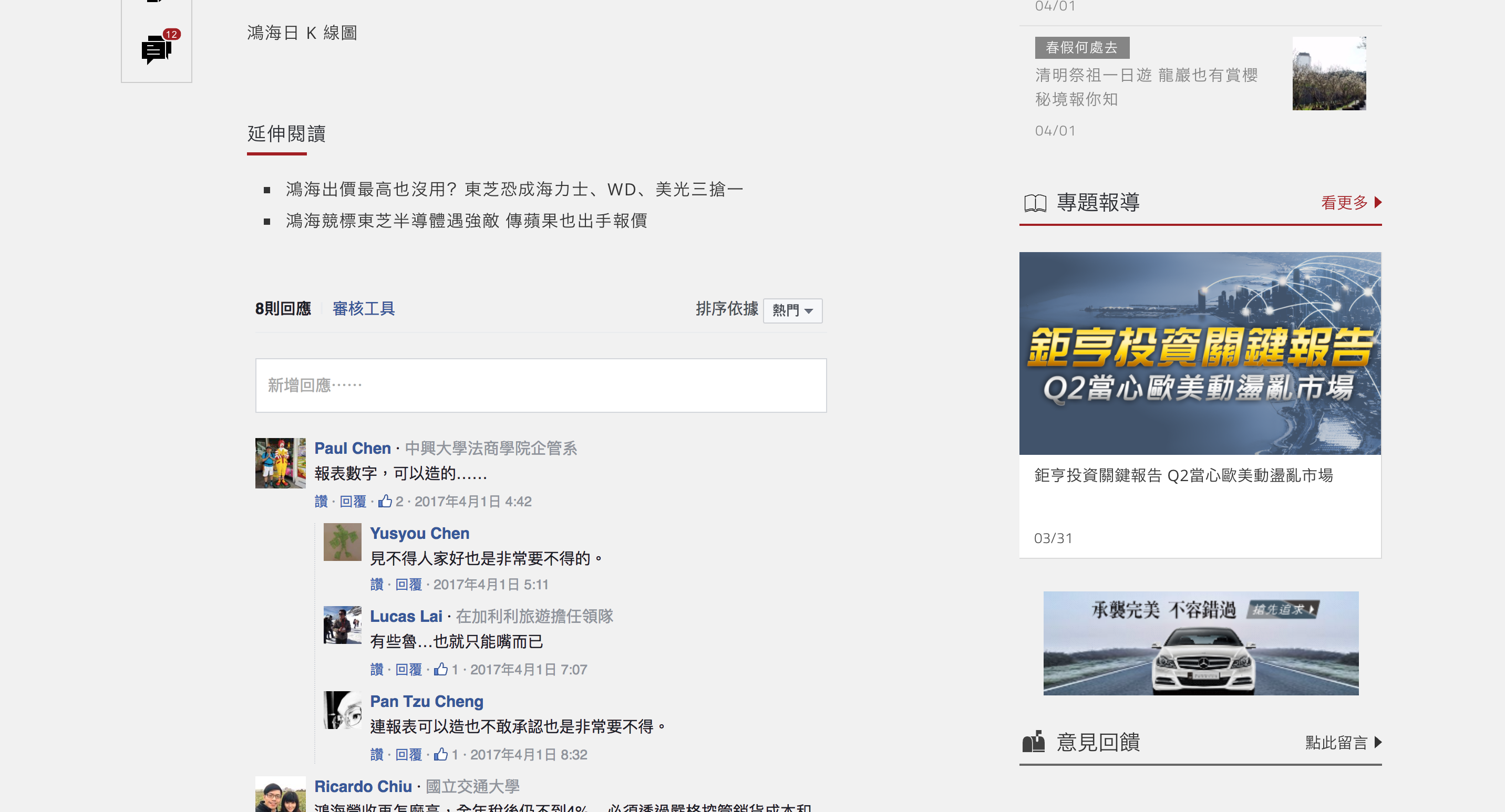Screen dimensions: 1505x812
Task: Click the thumbs-up icon on Paul Chen's comment
Action: pos(385,501)
